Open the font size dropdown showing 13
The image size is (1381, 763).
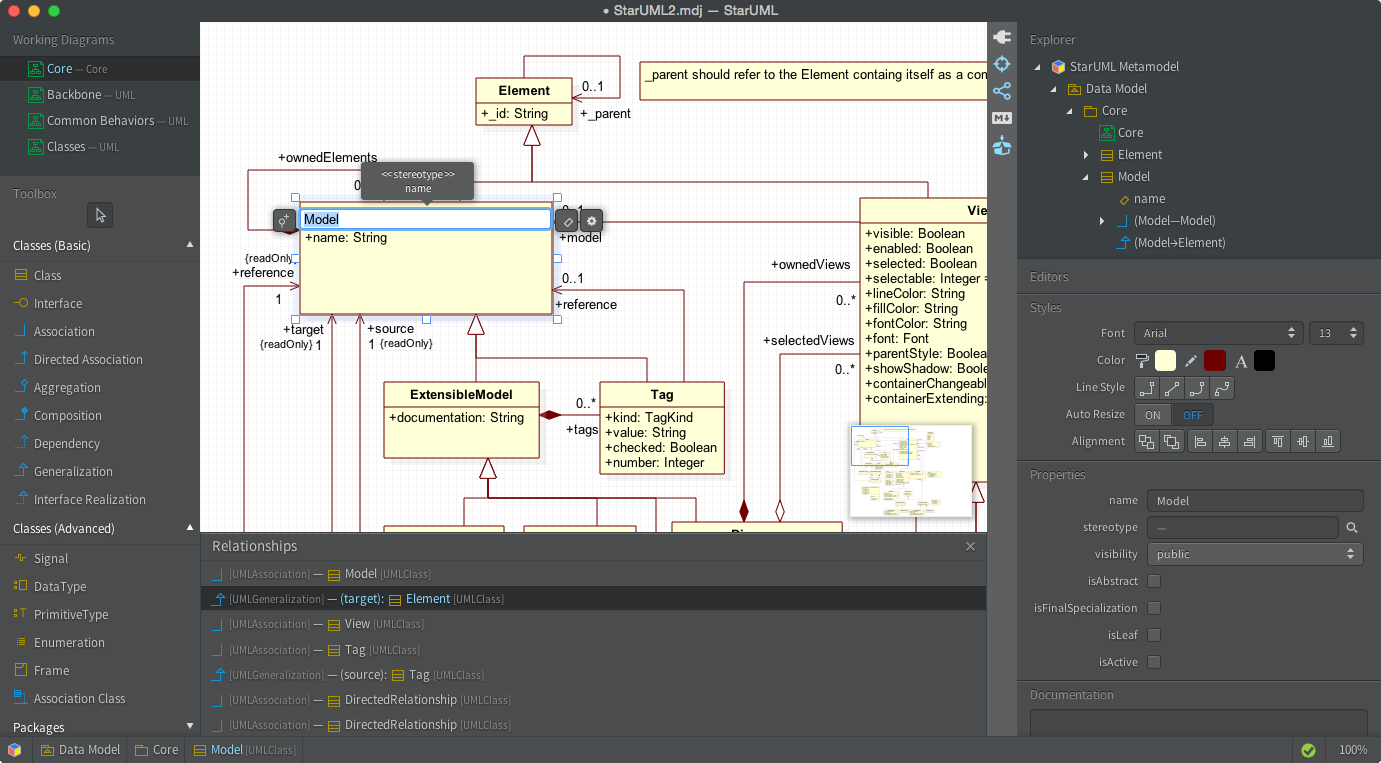tap(1336, 333)
